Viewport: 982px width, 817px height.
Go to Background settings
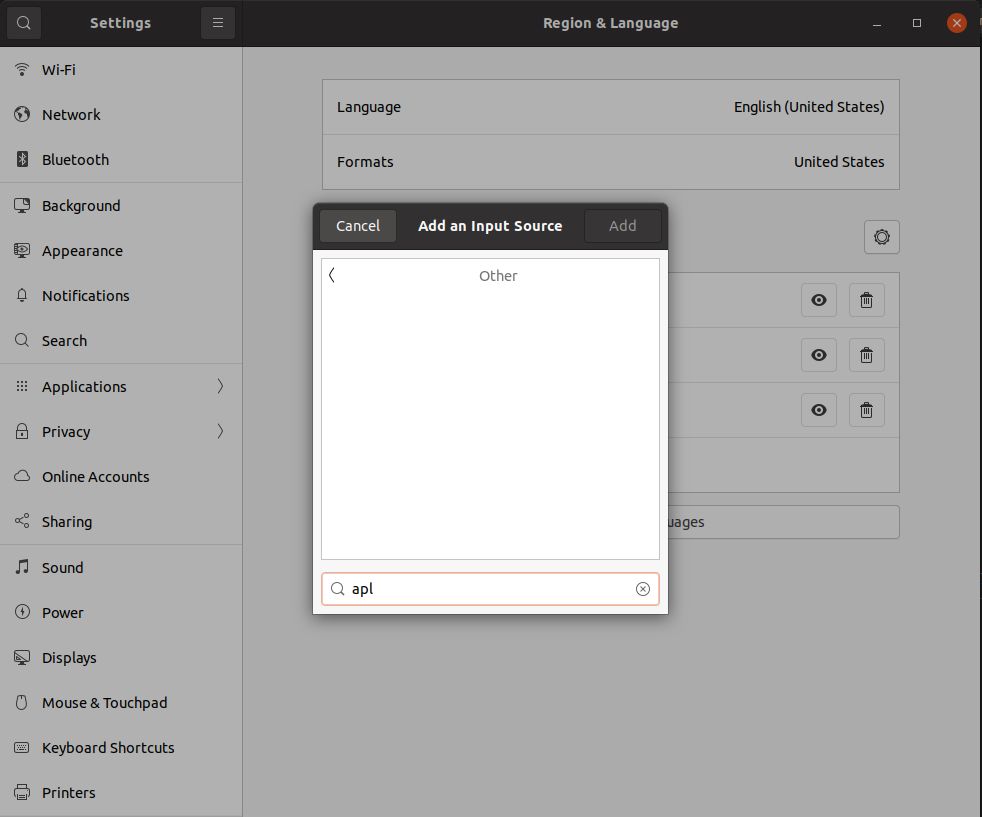121,206
